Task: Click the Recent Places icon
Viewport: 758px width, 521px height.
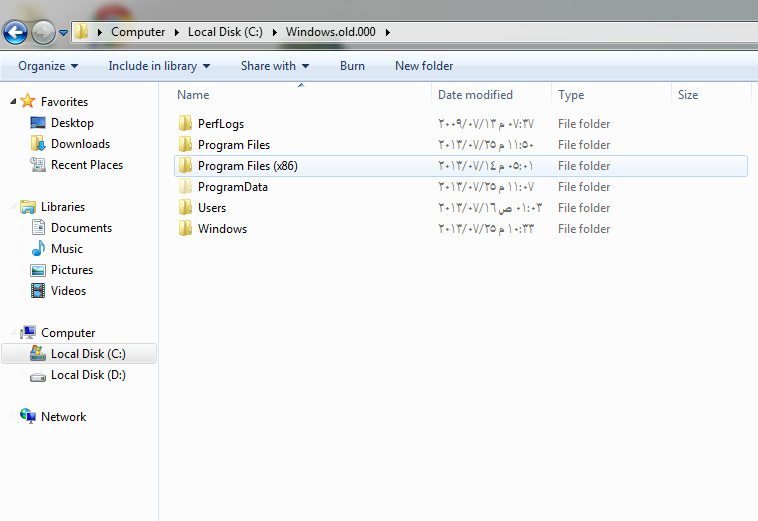Action: click(x=38, y=164)
